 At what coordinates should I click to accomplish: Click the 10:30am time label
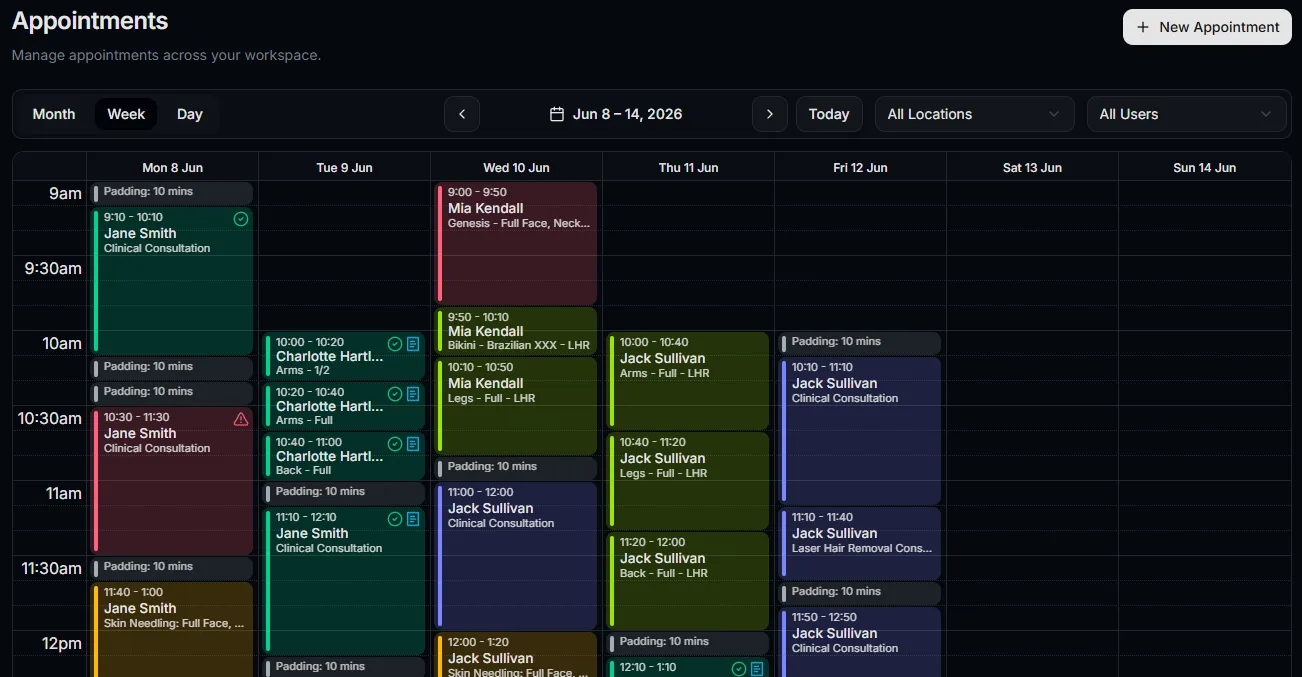[50, 418]
